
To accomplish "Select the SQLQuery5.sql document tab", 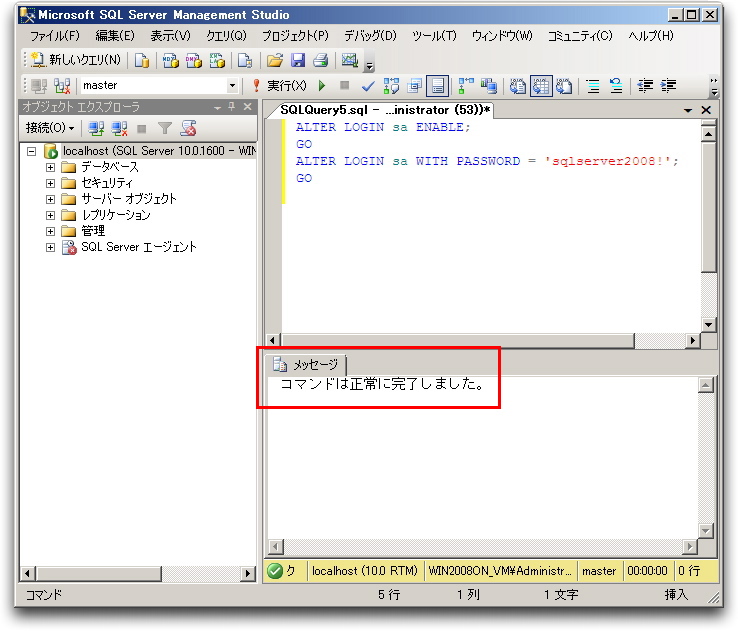I will [385, 110].
